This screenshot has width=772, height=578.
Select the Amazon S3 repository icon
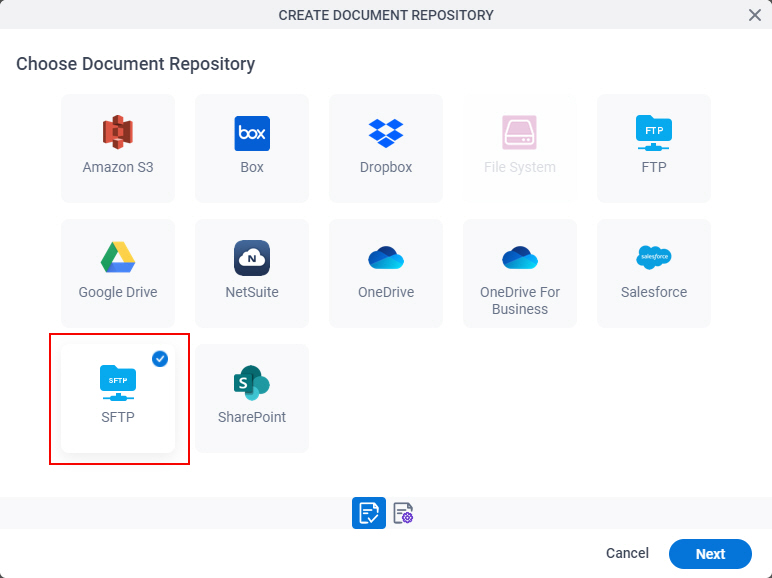118,132
